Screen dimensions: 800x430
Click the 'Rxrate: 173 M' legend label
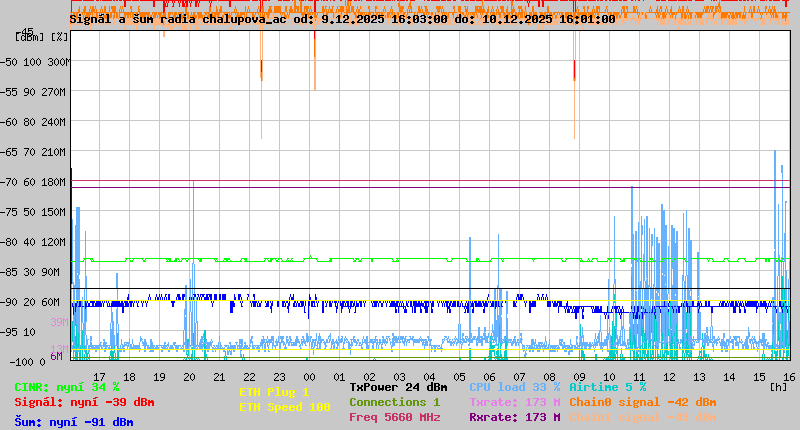point(515,417)
